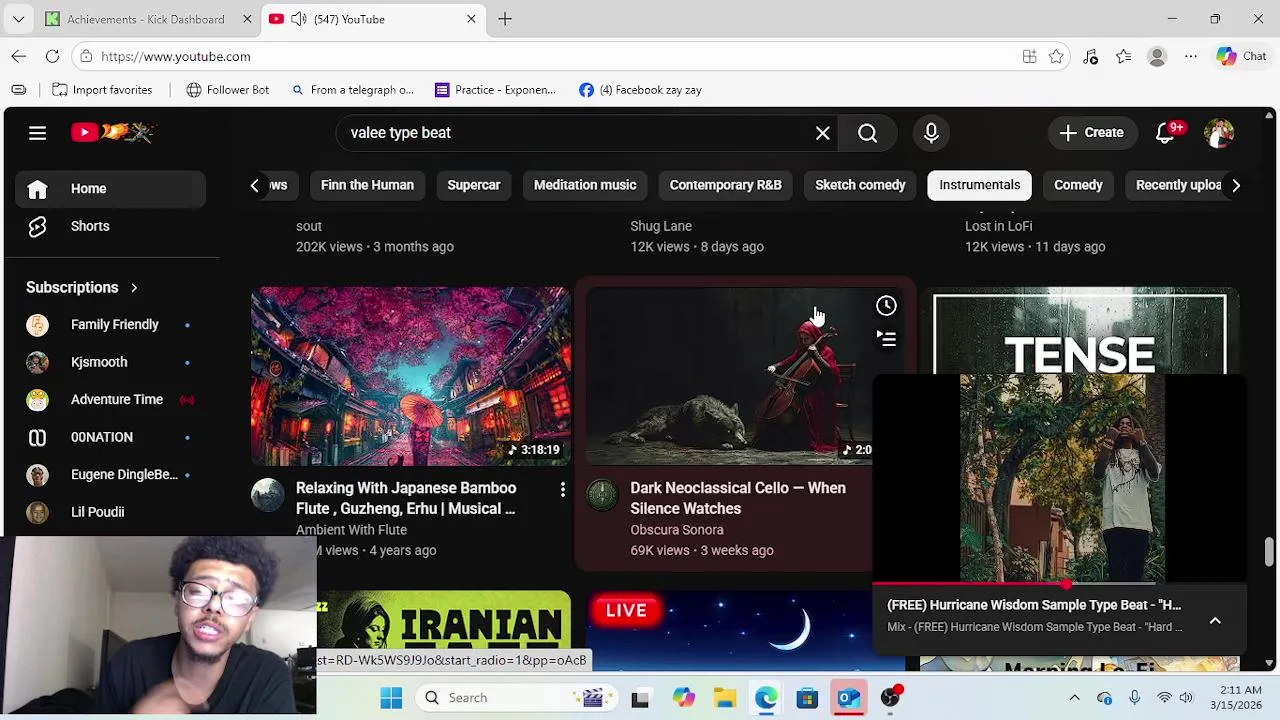This screenshot has height=720, width=1280.
Task: Select the Instrumentals chip
Action: (980, 185)
